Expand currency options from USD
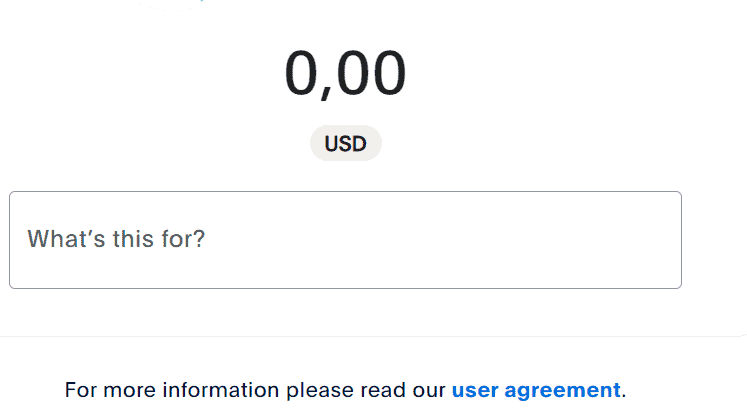The height and width of the screenshot is (417, 747). [x=345, y=143]
